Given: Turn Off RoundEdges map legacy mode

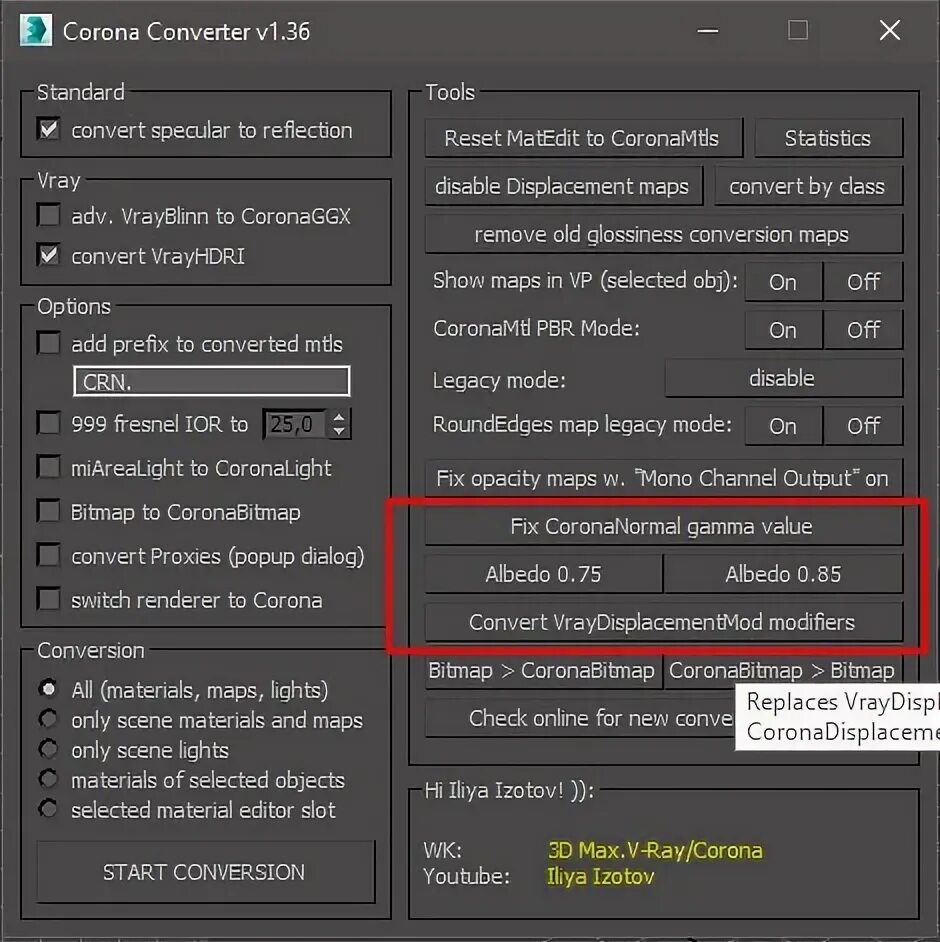Looking at the screenshot, I should tap(863, 426).
